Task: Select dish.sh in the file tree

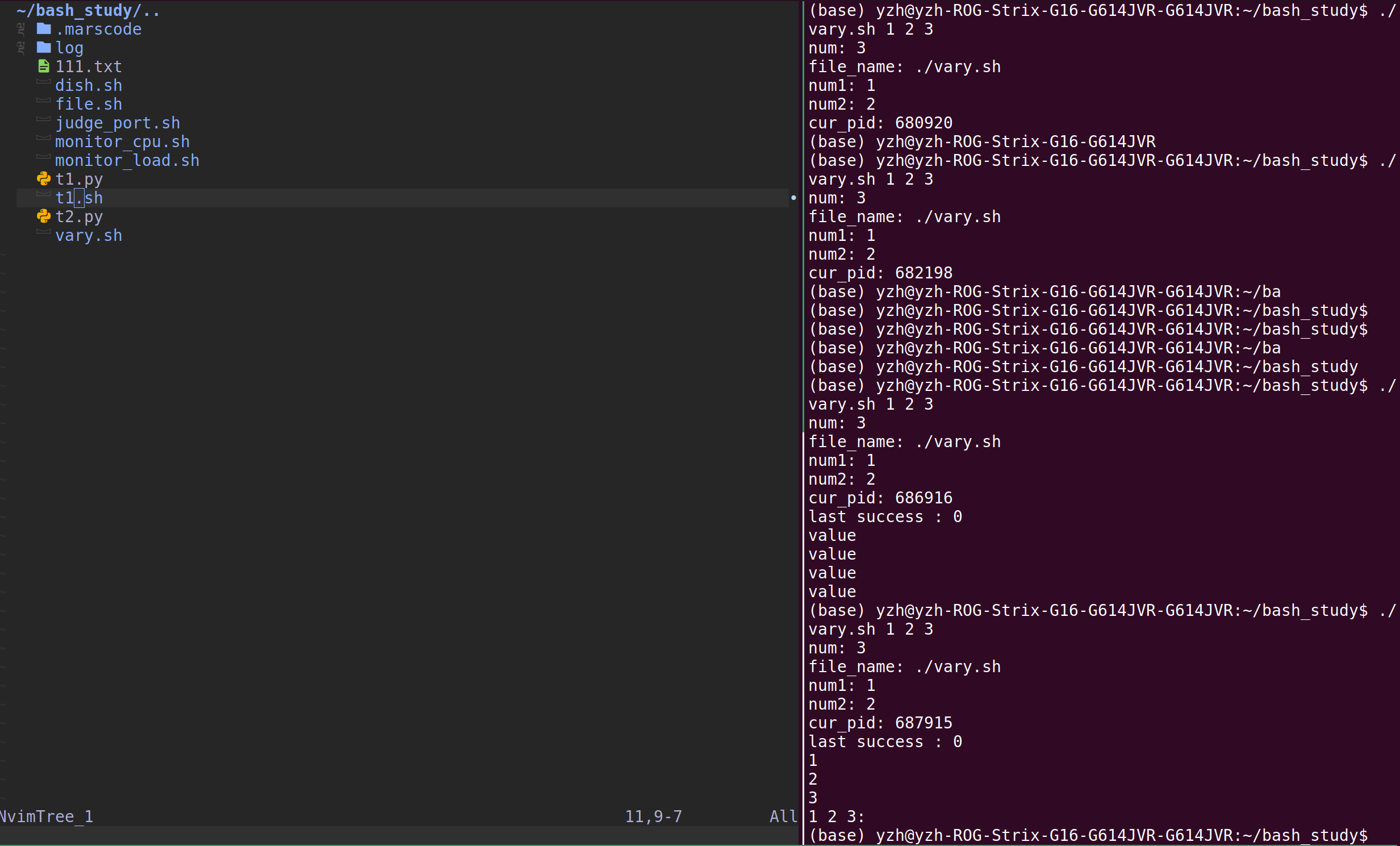Action: click(88, 85)
